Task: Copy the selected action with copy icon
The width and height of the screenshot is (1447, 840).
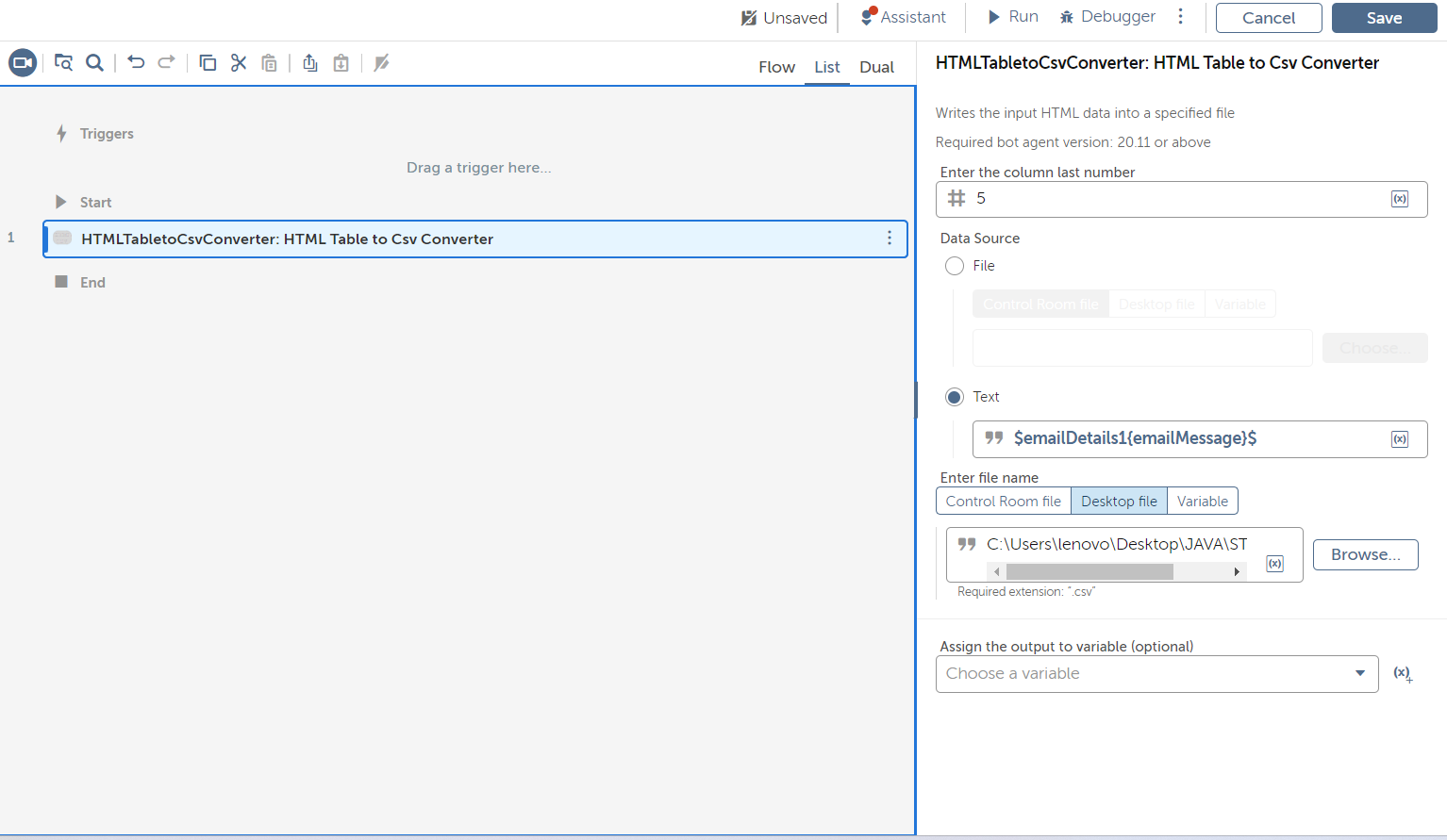Action: coord(208,63)
